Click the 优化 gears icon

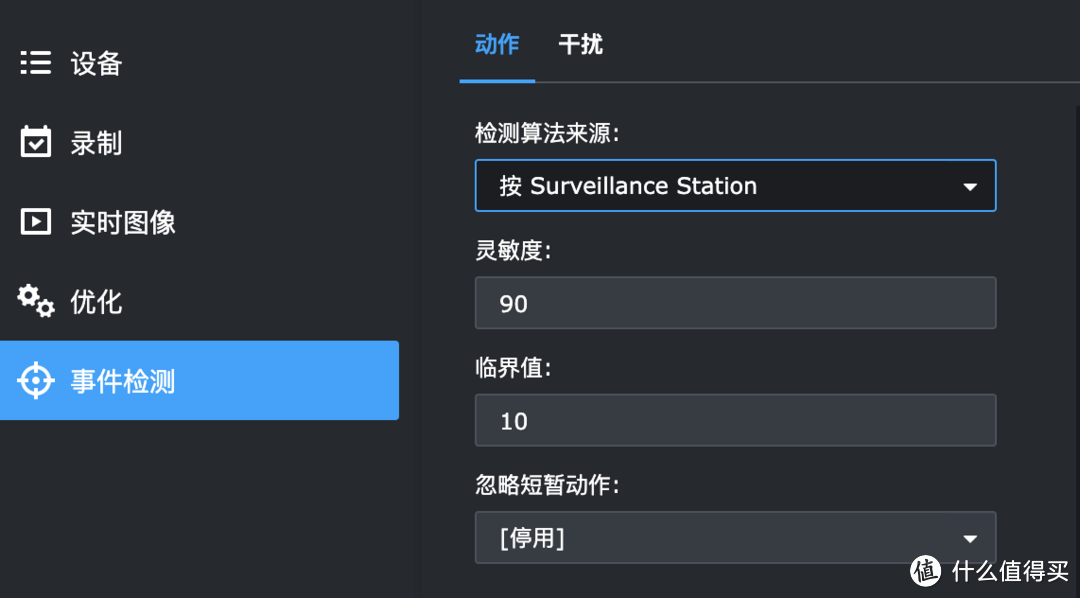(x=35, y=301)
